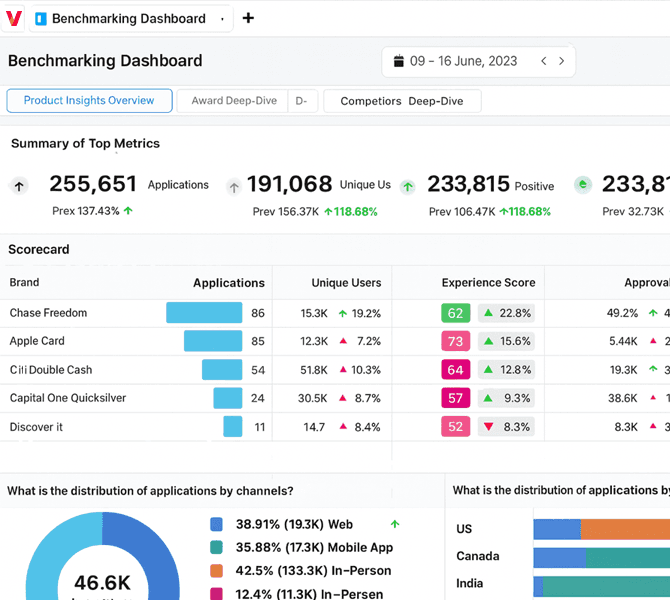Switch to Competiors Deep-Dive tab
The image size is (670, 600).
click(x=402, y=101)
